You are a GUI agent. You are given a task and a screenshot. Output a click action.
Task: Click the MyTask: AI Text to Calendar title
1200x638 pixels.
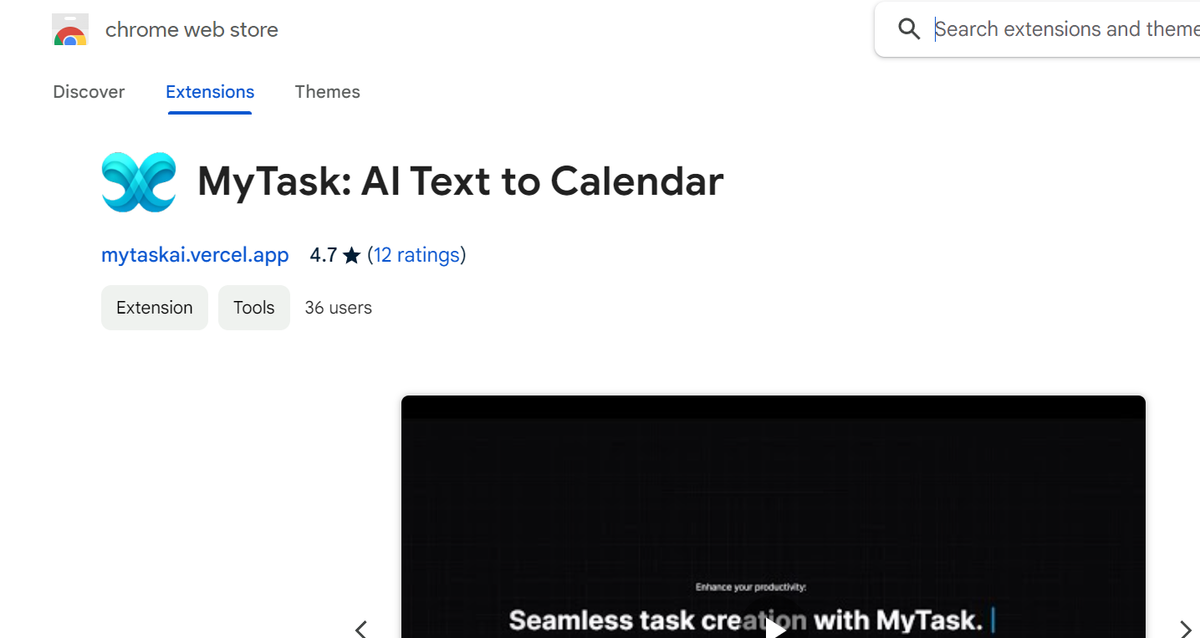point(459,182)
